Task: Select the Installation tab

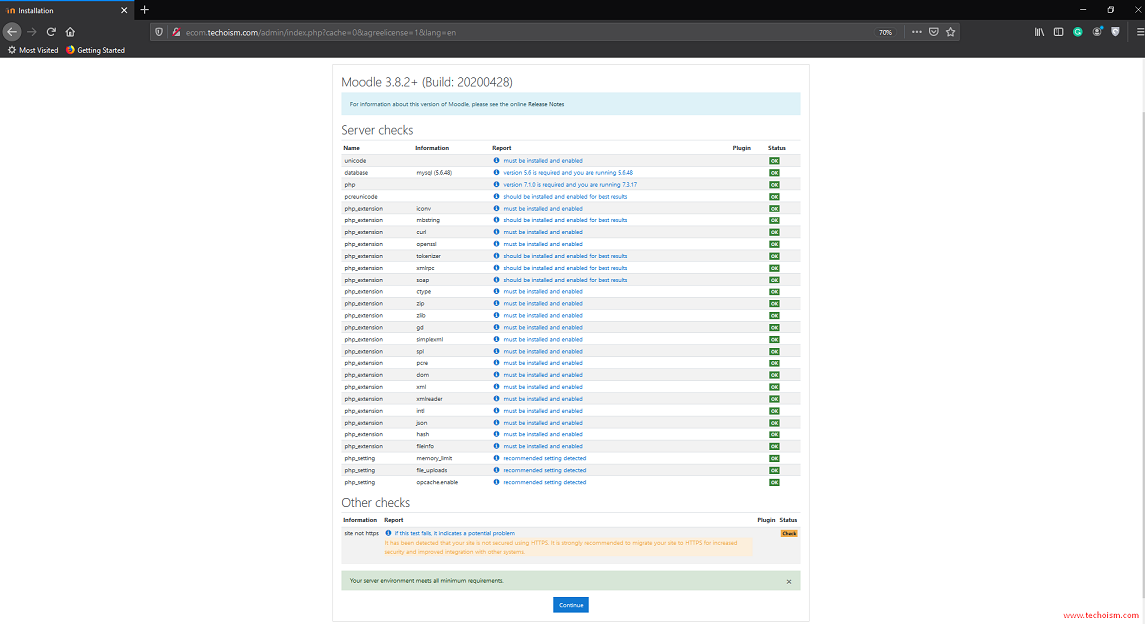Action: coord(66,10)
